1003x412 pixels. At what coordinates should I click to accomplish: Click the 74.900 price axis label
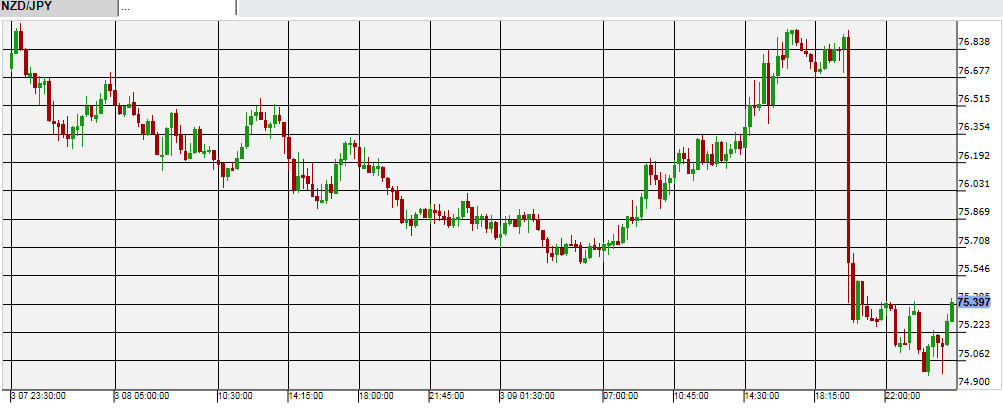coord(974,381)
